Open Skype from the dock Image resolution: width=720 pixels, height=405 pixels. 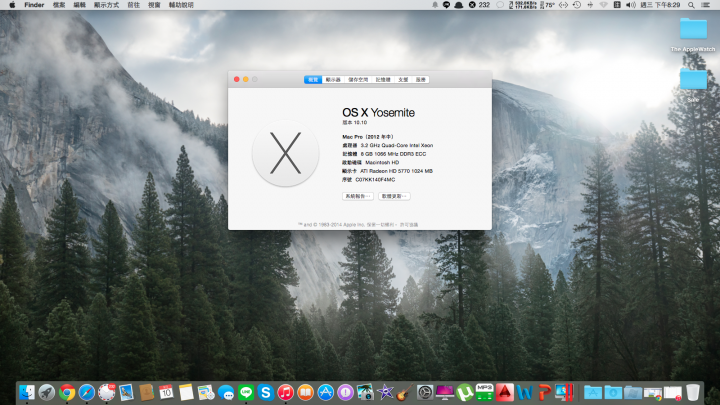click(x=266, y=393)
